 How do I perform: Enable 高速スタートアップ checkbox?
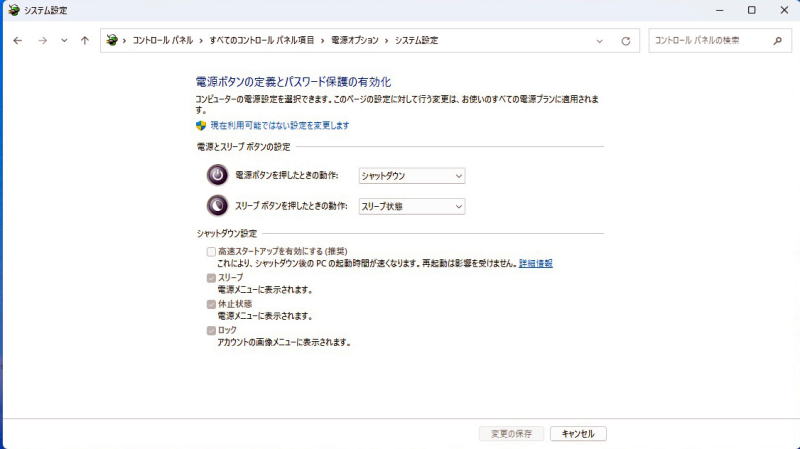211,251
